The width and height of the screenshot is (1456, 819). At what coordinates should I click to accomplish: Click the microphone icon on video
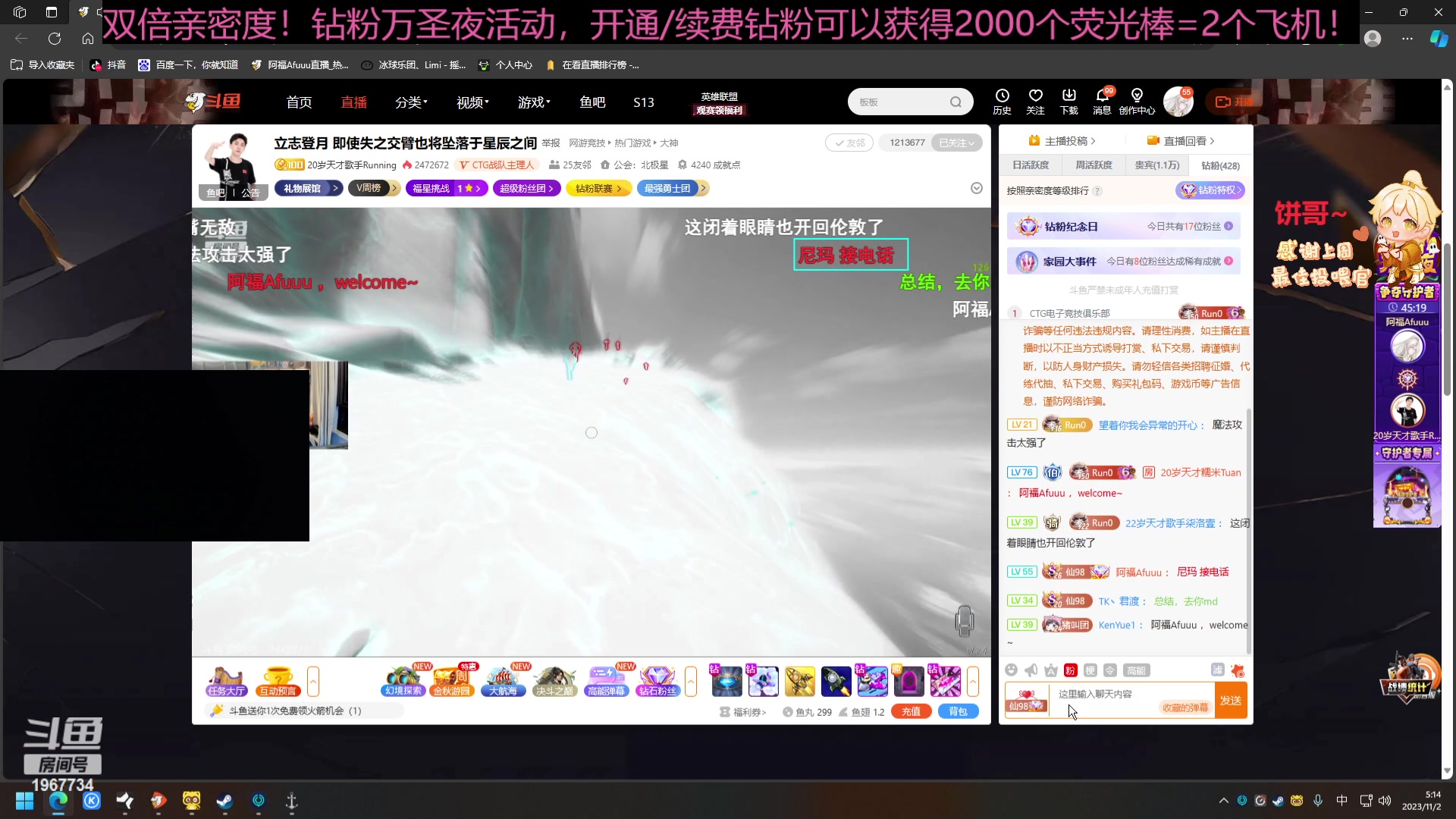(x=964, y=621)
